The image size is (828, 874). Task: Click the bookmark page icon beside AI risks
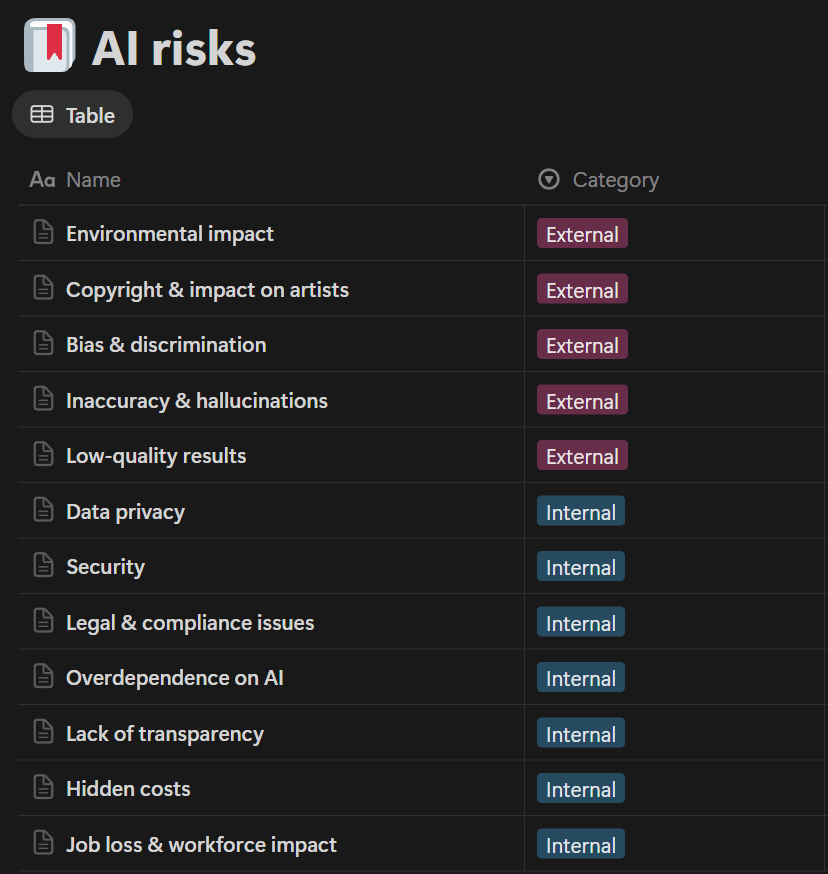(49, 47)
